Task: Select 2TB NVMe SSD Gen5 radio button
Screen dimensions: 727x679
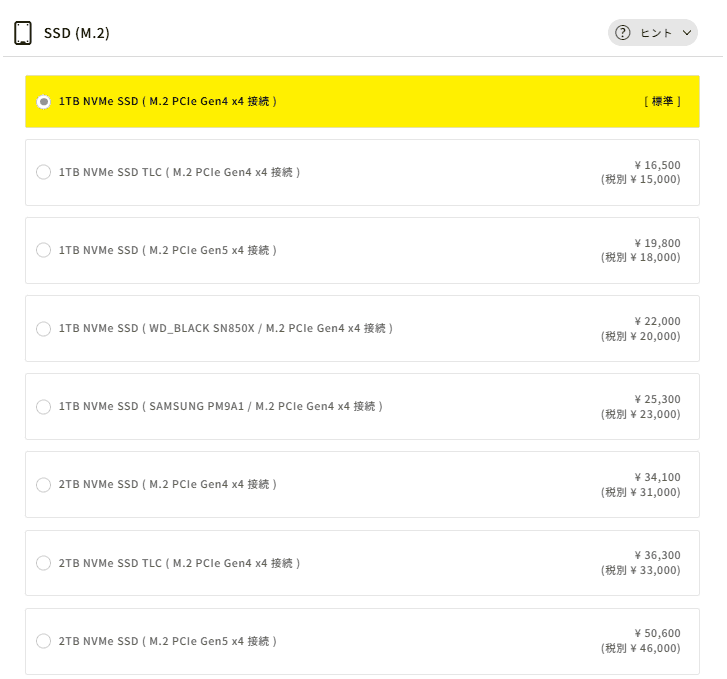Action: 43,641
